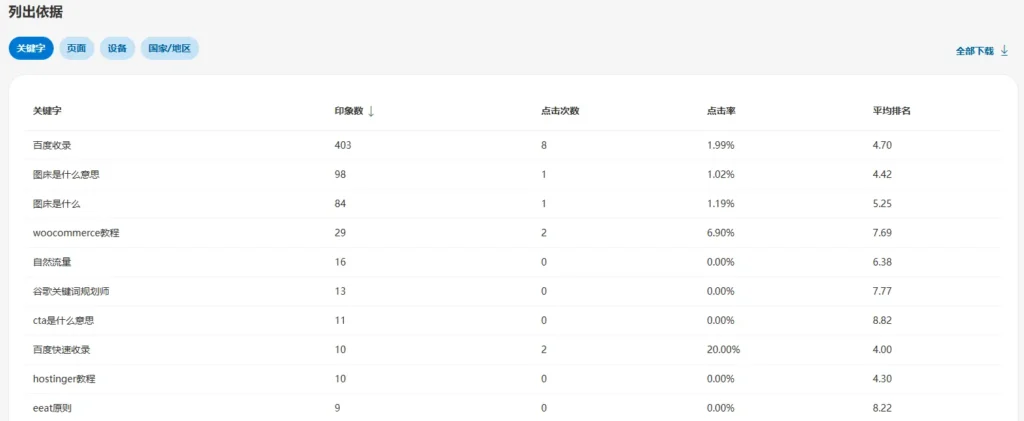Click the click-through rate 1.99%
The width and height of the screenshot is (1024, 421).
721,146
